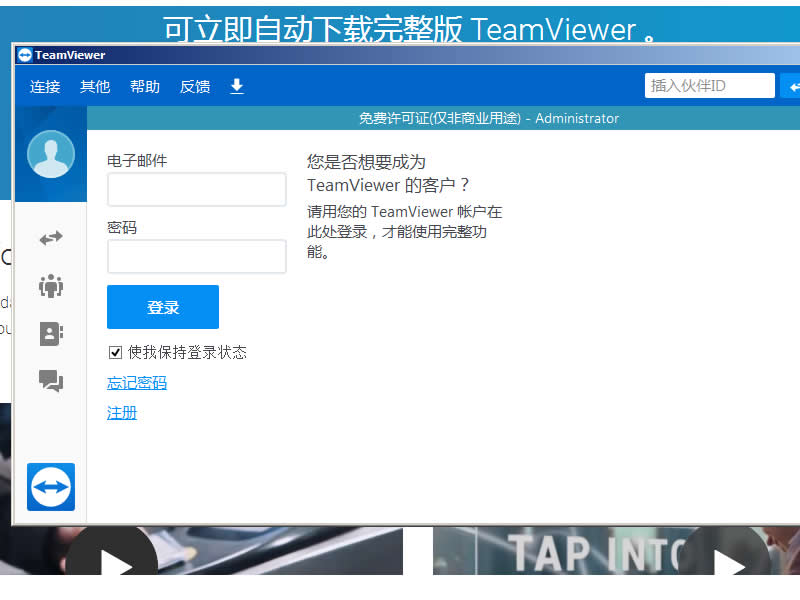Open the Meeting panel via people icon
Viewport: 800px width, 600px height.
click(x=50, y=286)
